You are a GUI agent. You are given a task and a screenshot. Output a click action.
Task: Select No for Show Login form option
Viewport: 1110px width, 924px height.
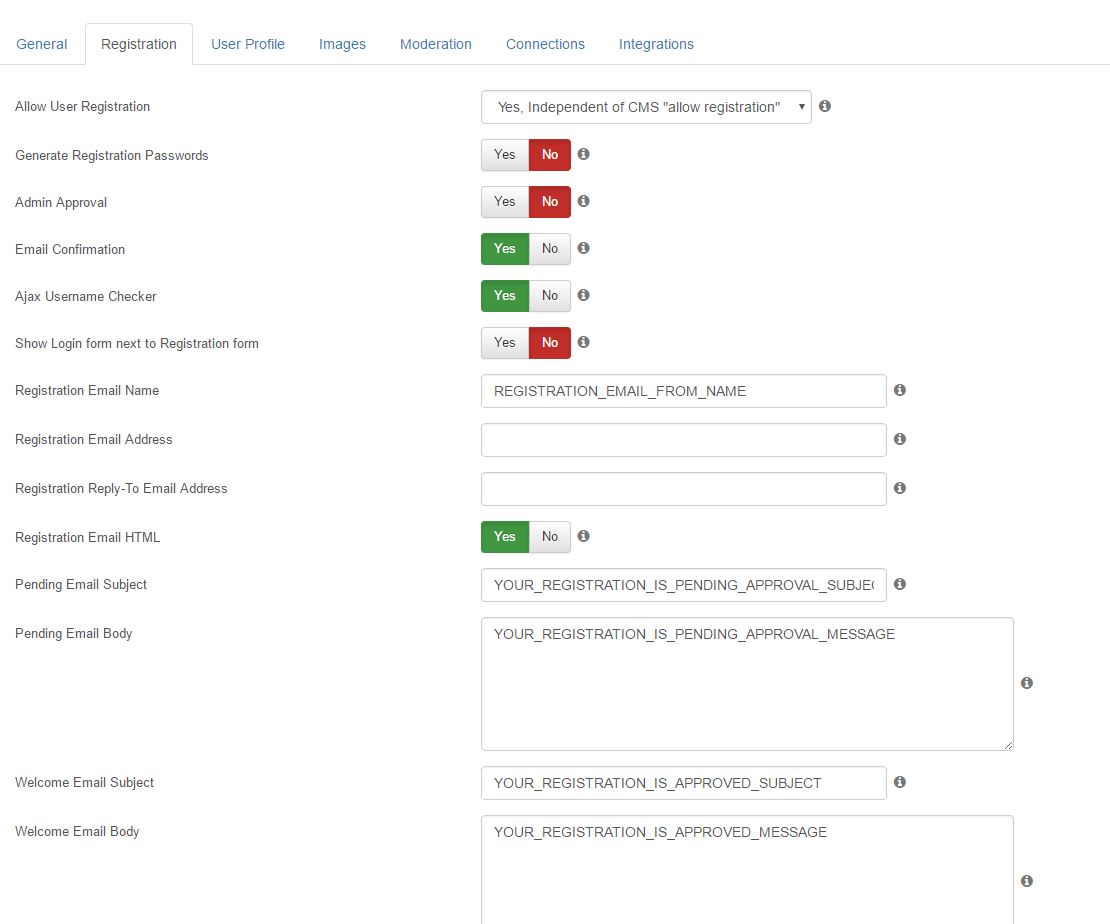[x=550, y=343]
